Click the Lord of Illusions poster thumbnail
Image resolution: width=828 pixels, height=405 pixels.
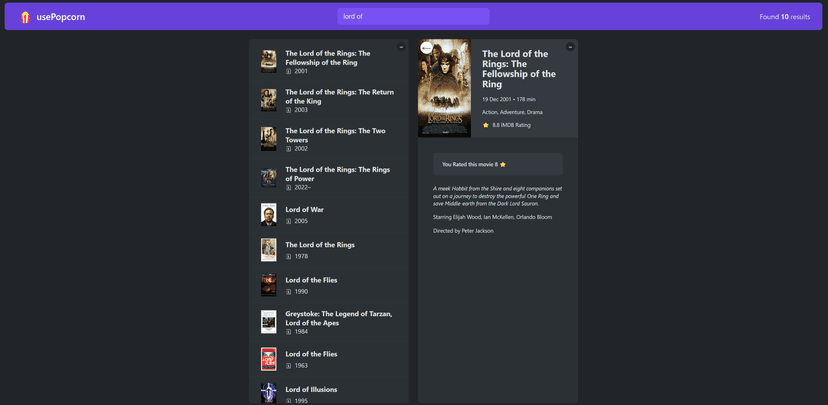coord(268,393)
